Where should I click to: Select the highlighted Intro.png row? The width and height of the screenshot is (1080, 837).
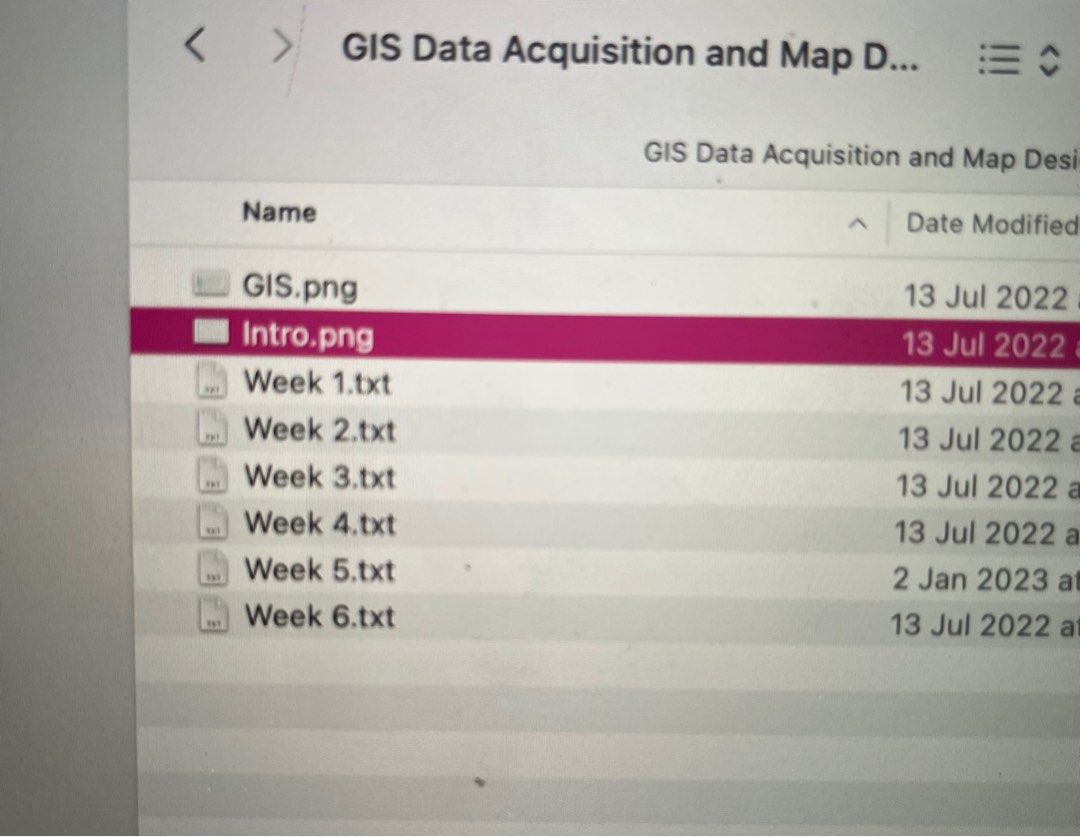point(500,332)
